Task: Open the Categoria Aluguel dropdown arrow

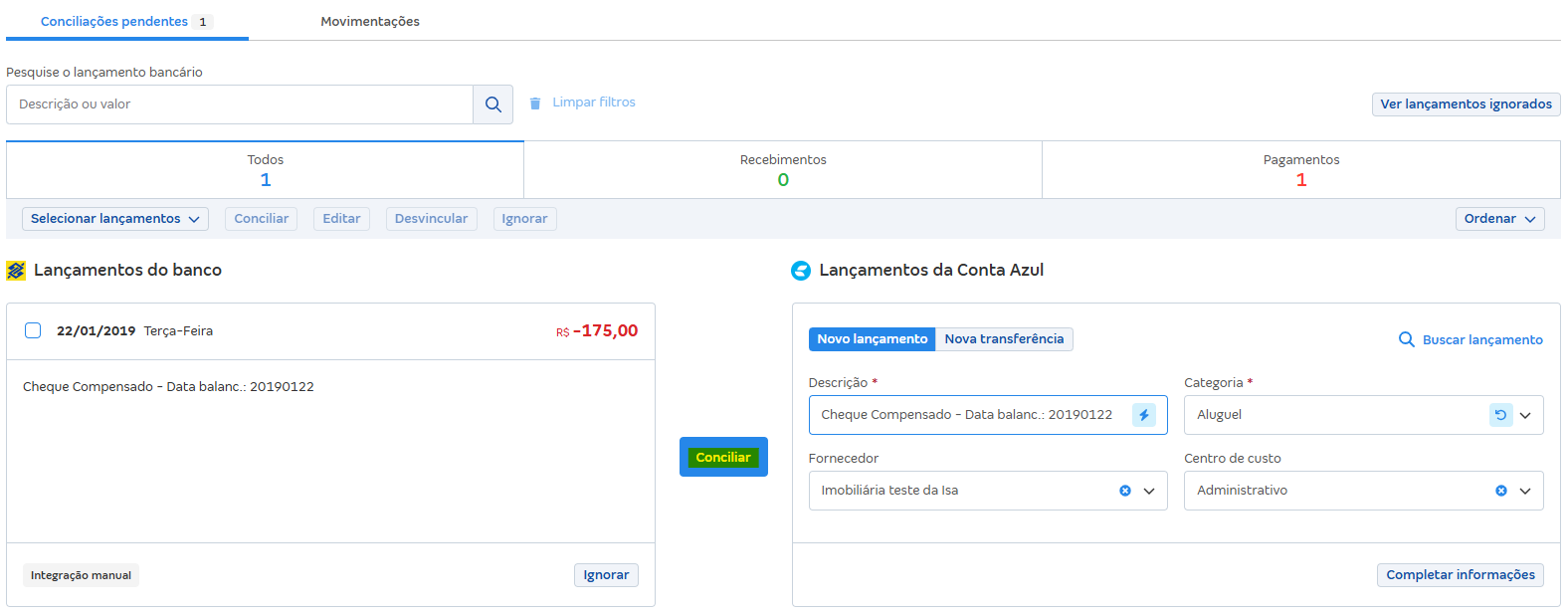Action: click(1525, 415)
